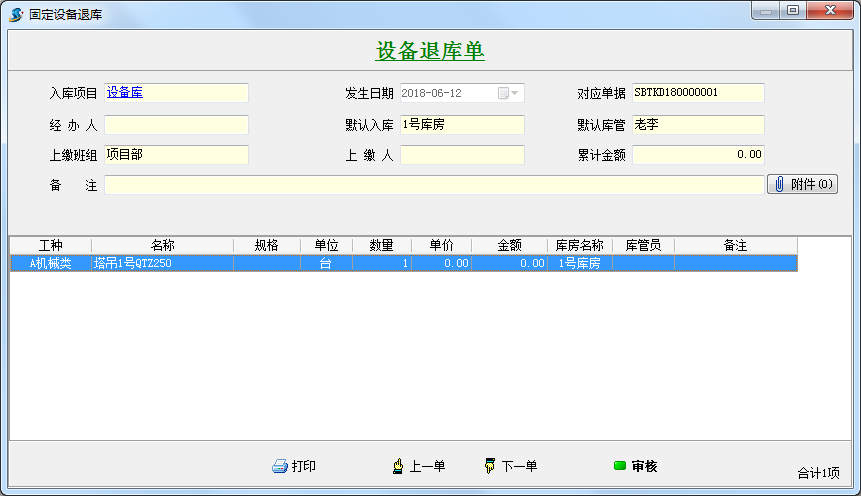
Task: Click the 设备库 link in 入库项目
Action: tap(125, 93)
